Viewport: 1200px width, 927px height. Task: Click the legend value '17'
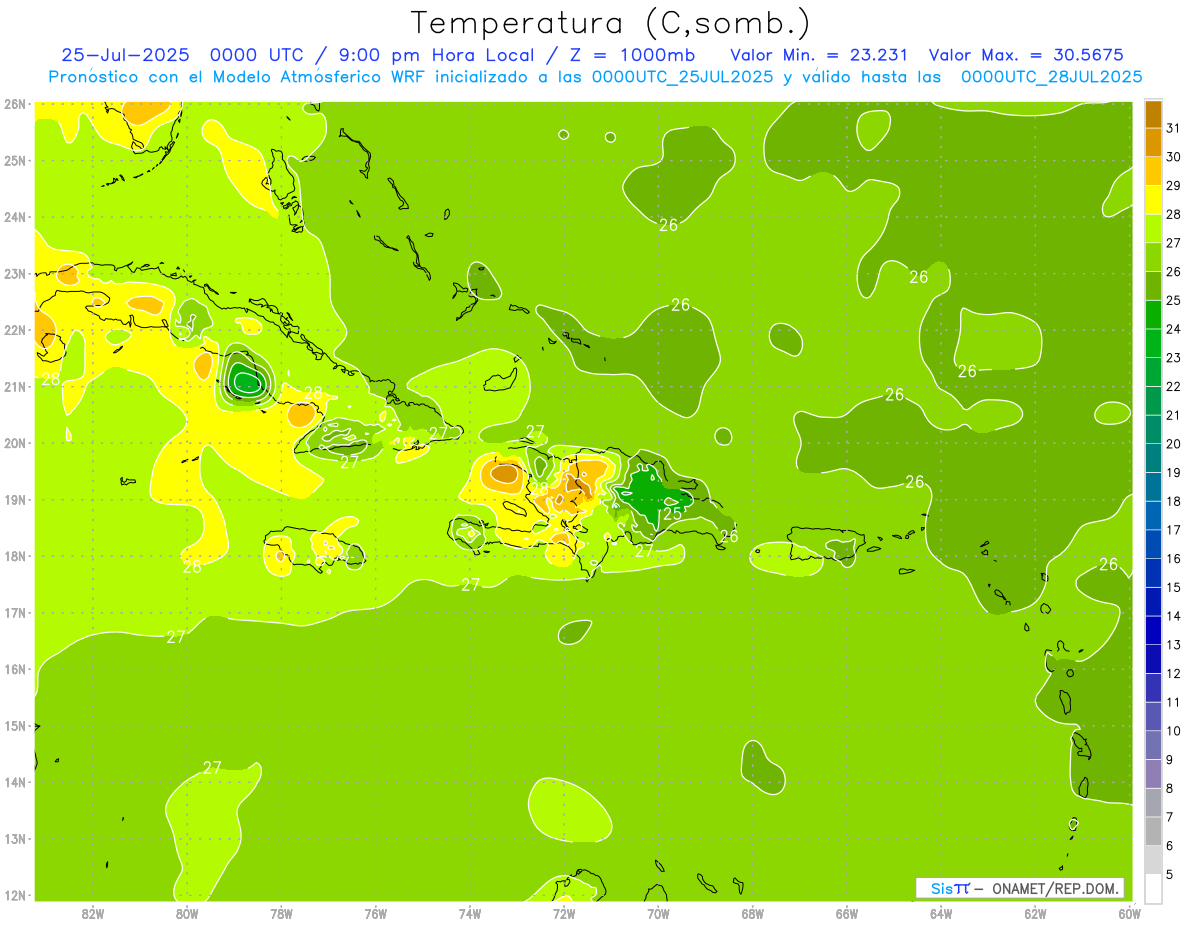(1173, 530)
